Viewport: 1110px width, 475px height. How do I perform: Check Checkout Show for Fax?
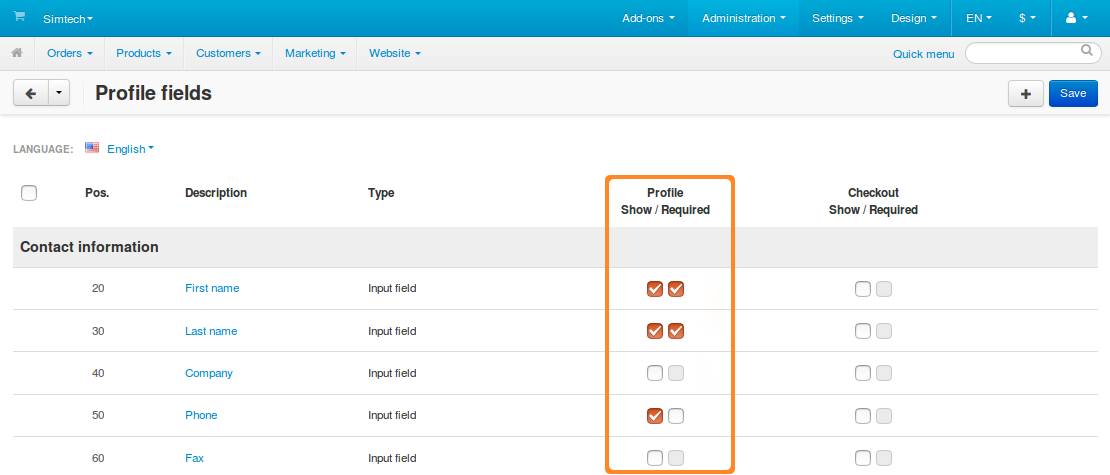click(x=862, y=458)
